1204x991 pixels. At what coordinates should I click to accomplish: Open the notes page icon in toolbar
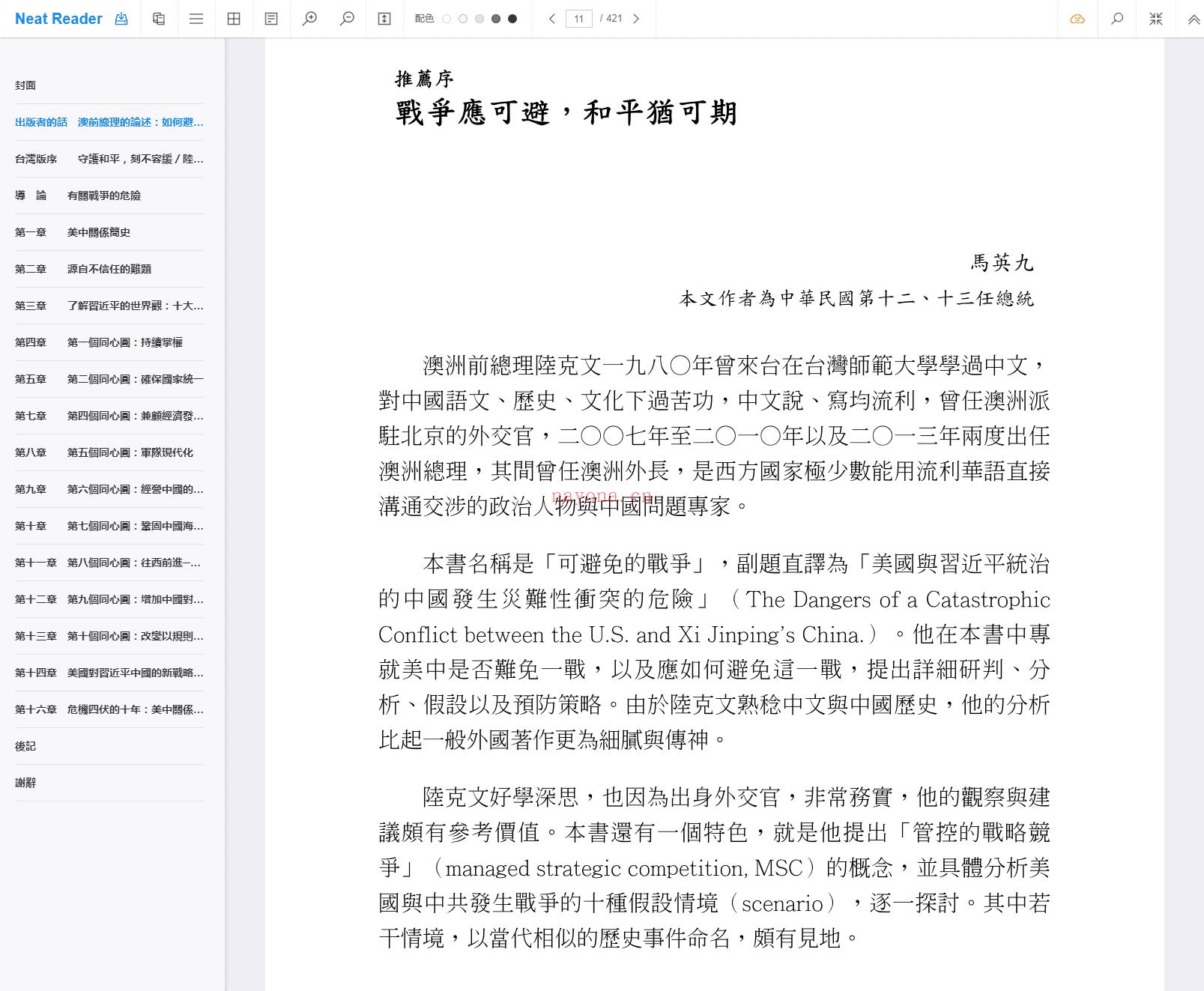point(271,19)
